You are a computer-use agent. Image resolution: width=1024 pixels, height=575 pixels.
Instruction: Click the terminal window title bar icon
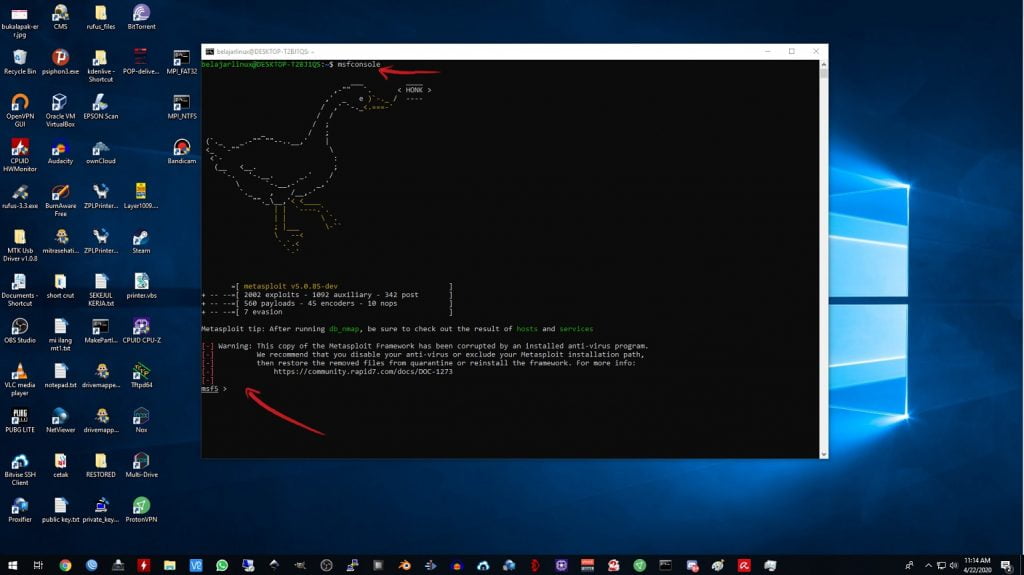[209, 52]
